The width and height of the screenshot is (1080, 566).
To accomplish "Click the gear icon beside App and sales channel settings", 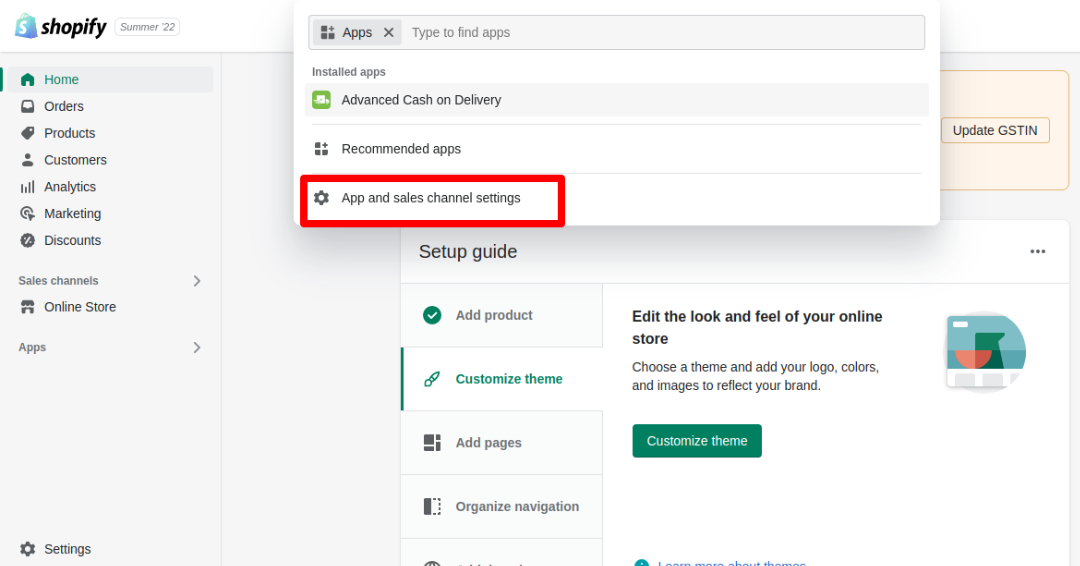I will 322,198.
